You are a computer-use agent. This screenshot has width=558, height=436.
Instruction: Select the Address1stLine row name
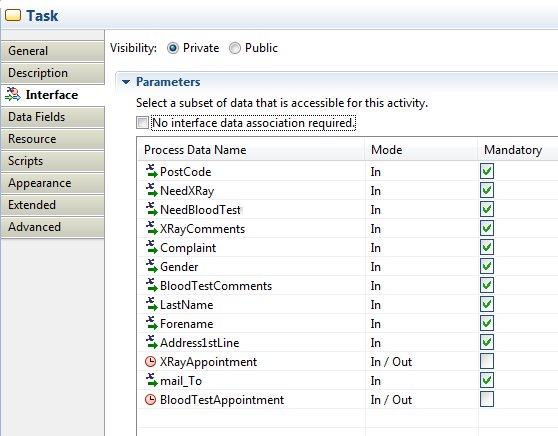[x=199, y=343]
